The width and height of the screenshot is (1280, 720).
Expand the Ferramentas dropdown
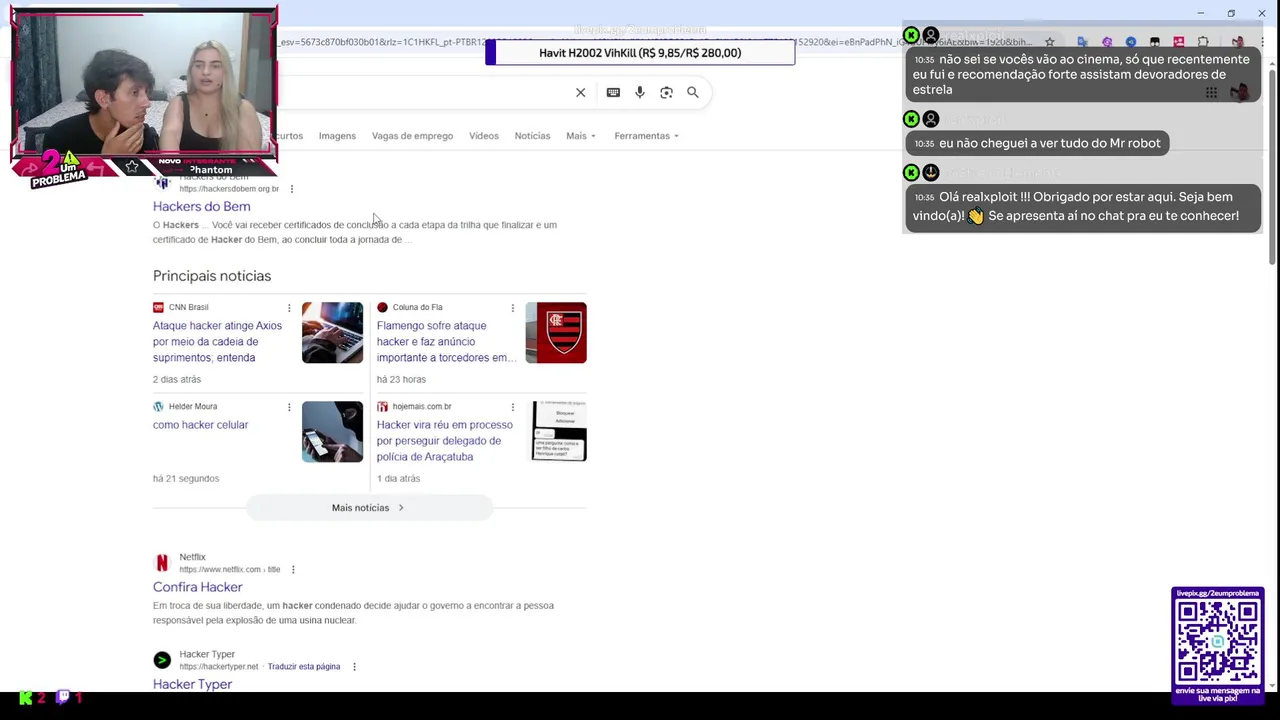(x=646, y=136)
